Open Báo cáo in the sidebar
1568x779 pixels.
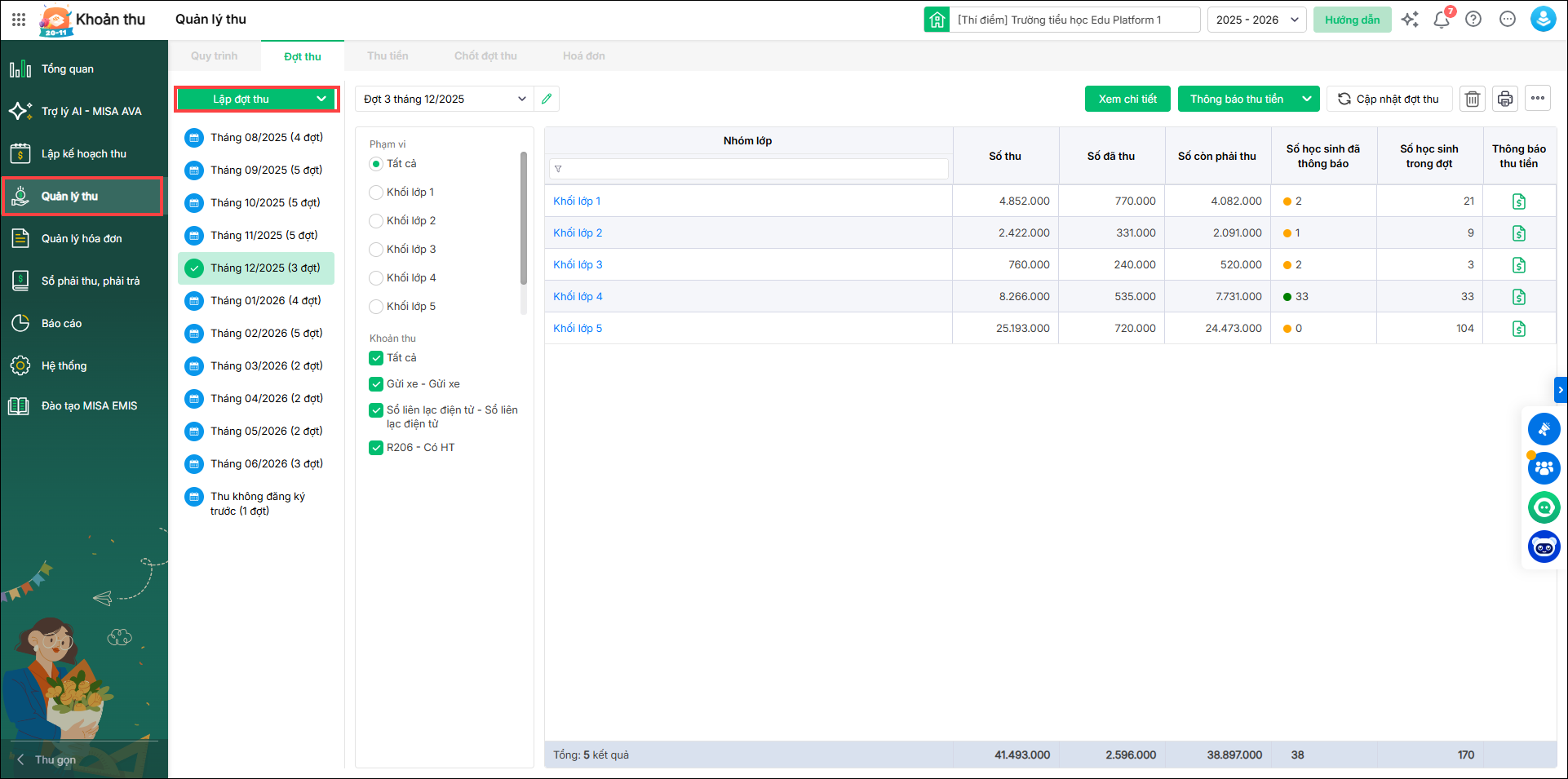click(x=62, y=324)
